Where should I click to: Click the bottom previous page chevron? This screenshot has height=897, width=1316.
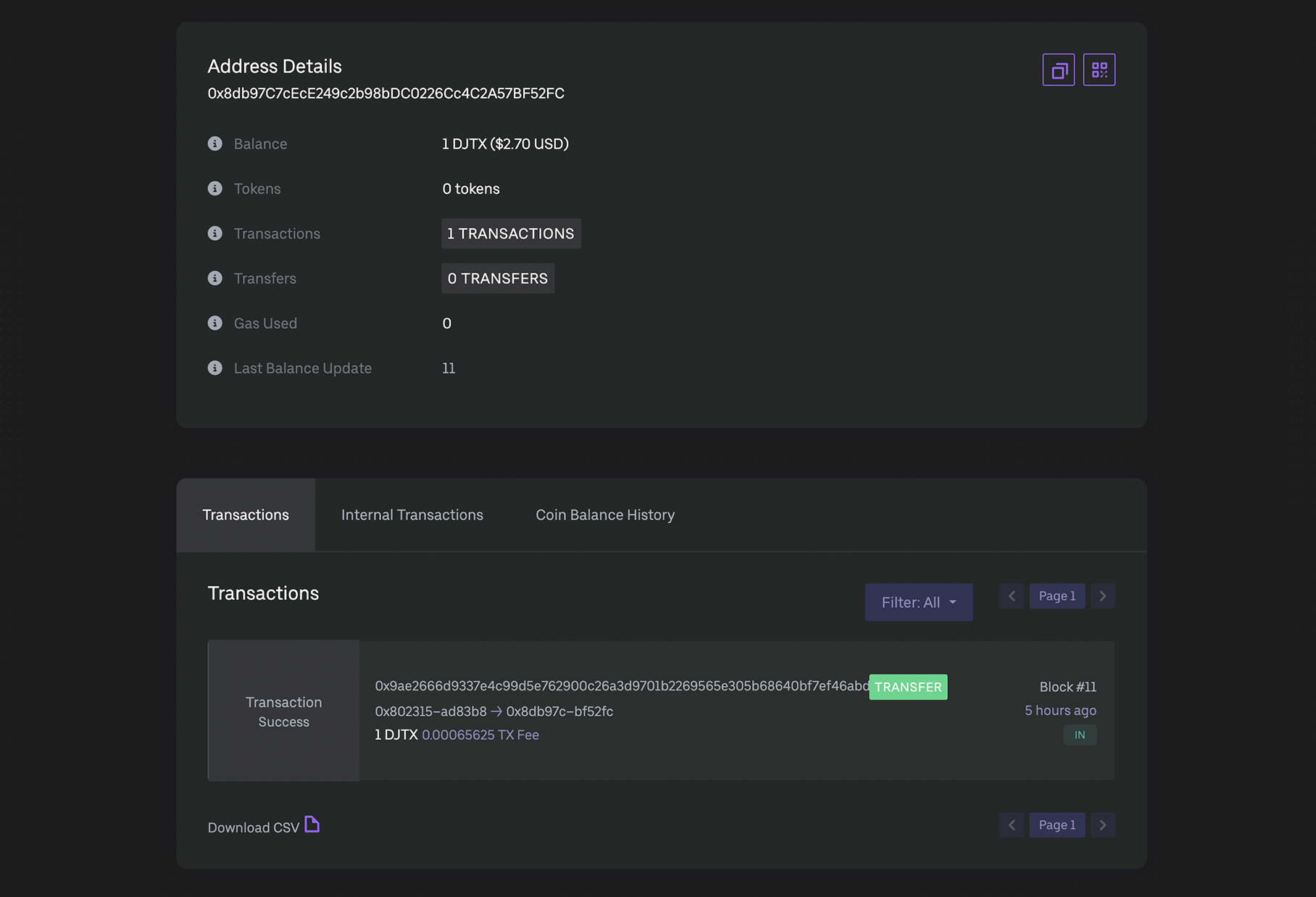click(x=1012, y=825)
